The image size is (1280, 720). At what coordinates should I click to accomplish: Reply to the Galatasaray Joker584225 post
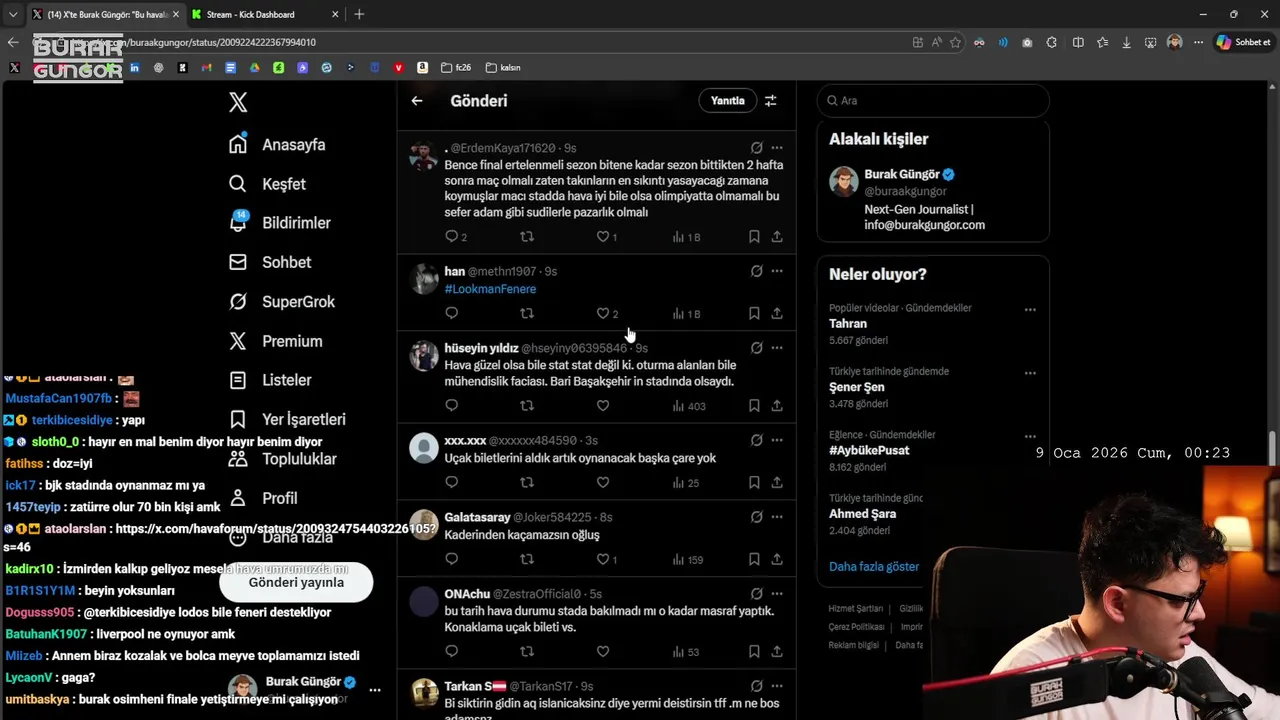click(x=451, y=559)
